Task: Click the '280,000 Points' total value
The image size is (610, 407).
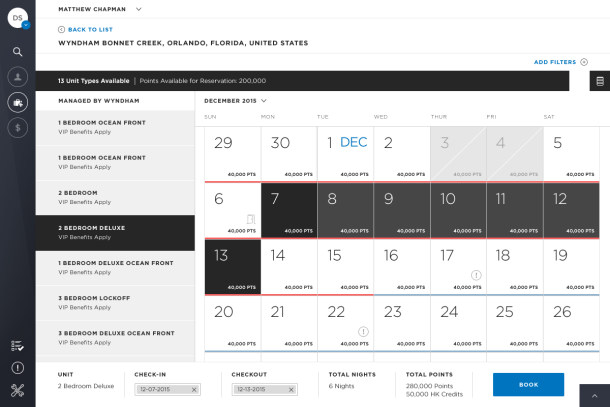Action: [429, 386]
